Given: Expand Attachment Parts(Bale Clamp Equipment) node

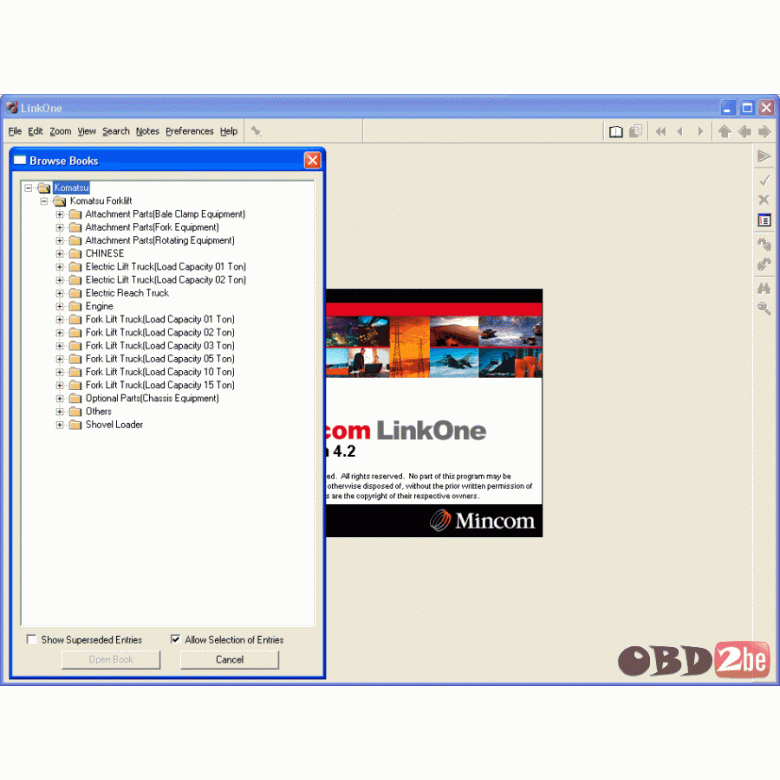Looking at the screenshot, I should (x=60, y=214).
